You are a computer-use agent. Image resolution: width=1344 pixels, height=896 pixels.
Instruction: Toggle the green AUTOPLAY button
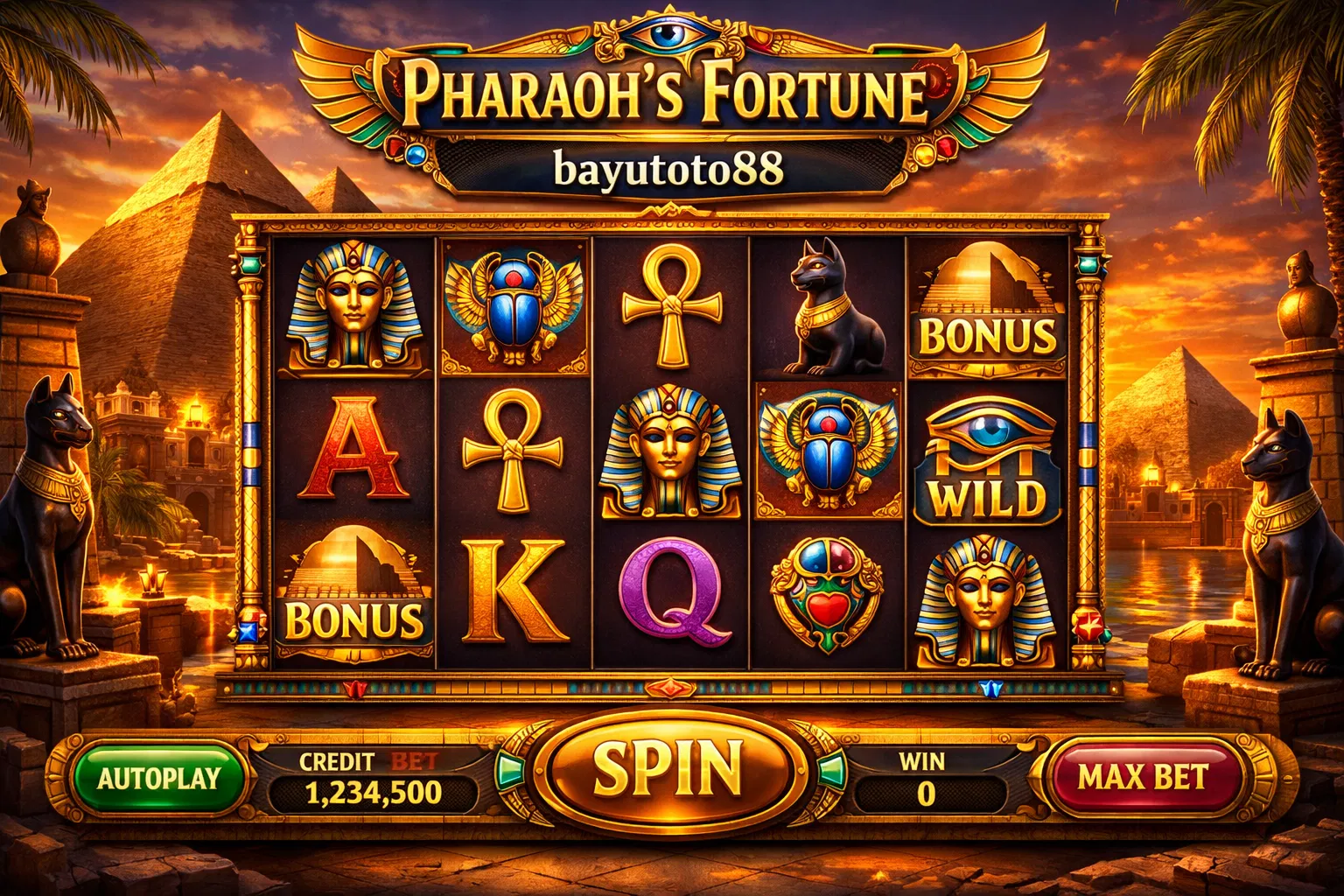coord(158,779)
